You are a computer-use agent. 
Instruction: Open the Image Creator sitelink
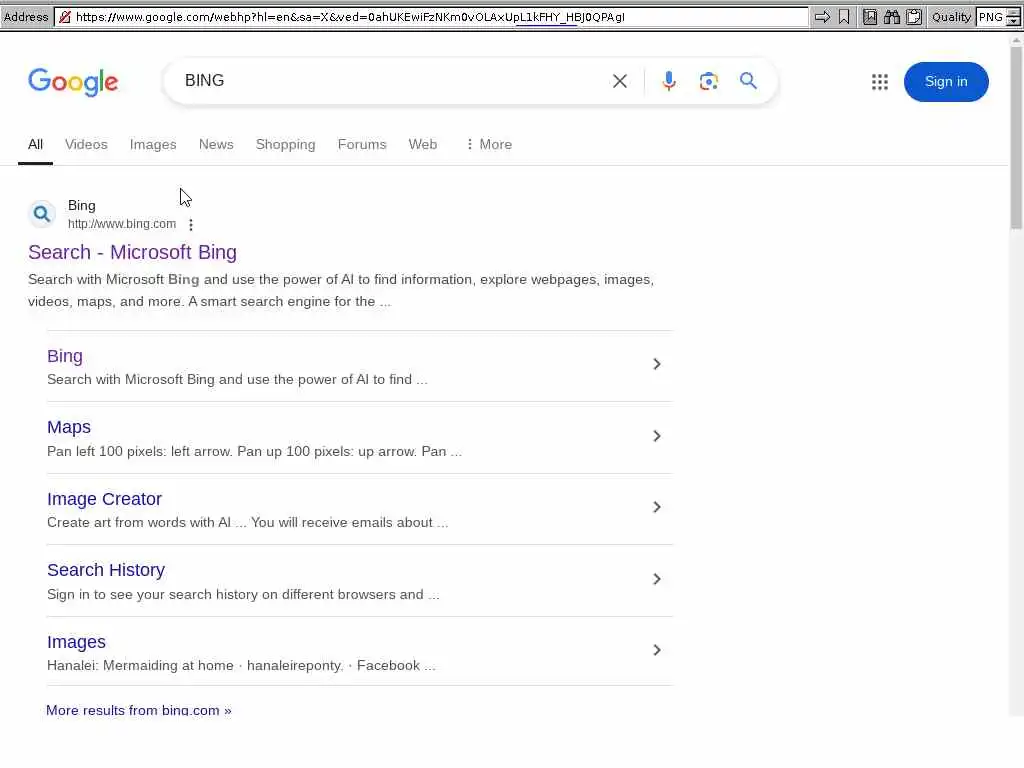104,499
